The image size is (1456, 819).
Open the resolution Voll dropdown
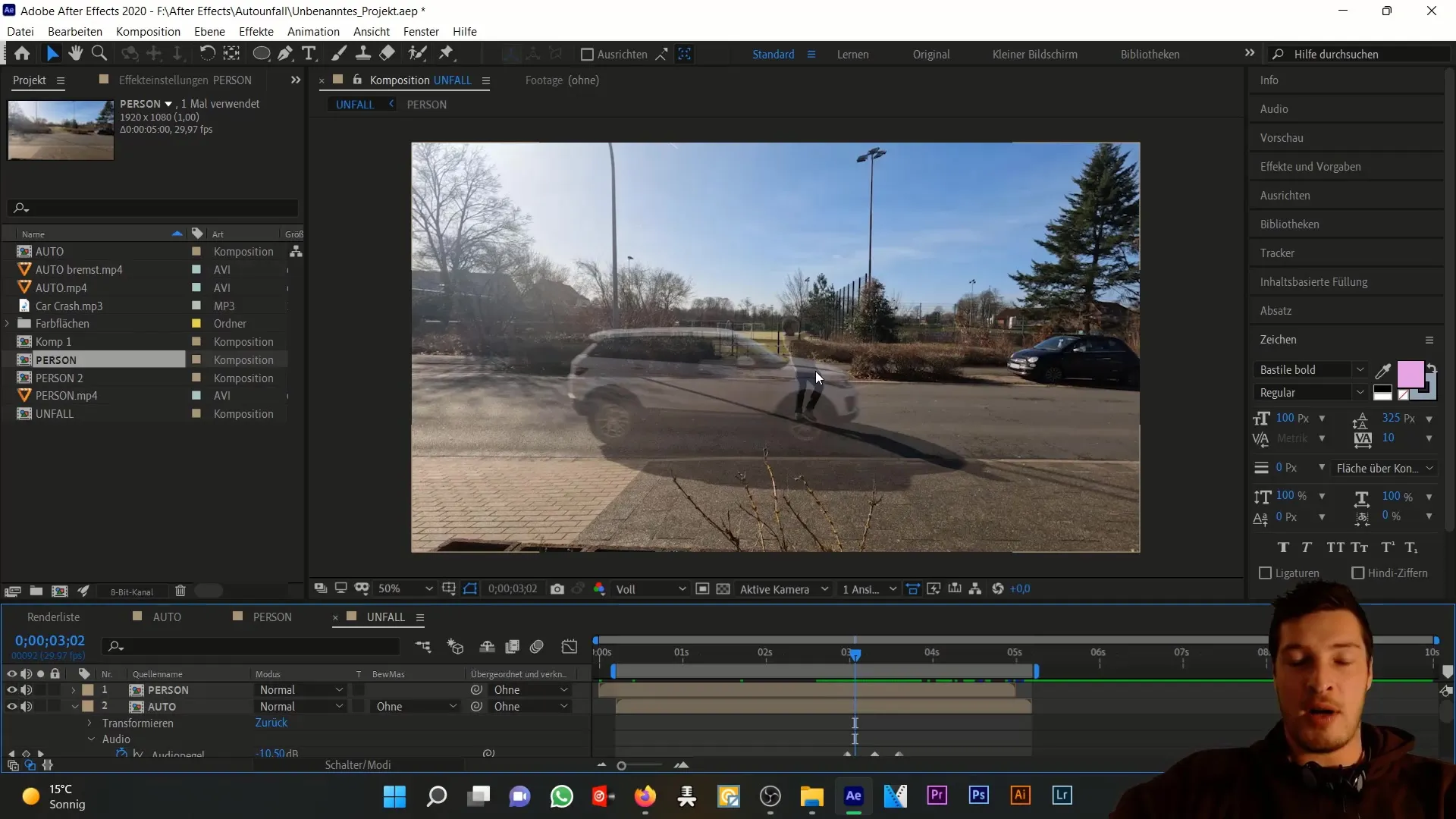click(x=651, y=589)
